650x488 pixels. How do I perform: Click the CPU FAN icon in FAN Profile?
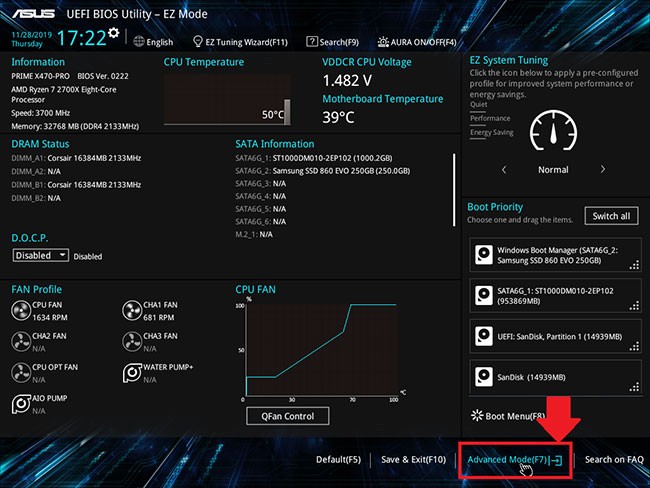(x=21, y=311)
